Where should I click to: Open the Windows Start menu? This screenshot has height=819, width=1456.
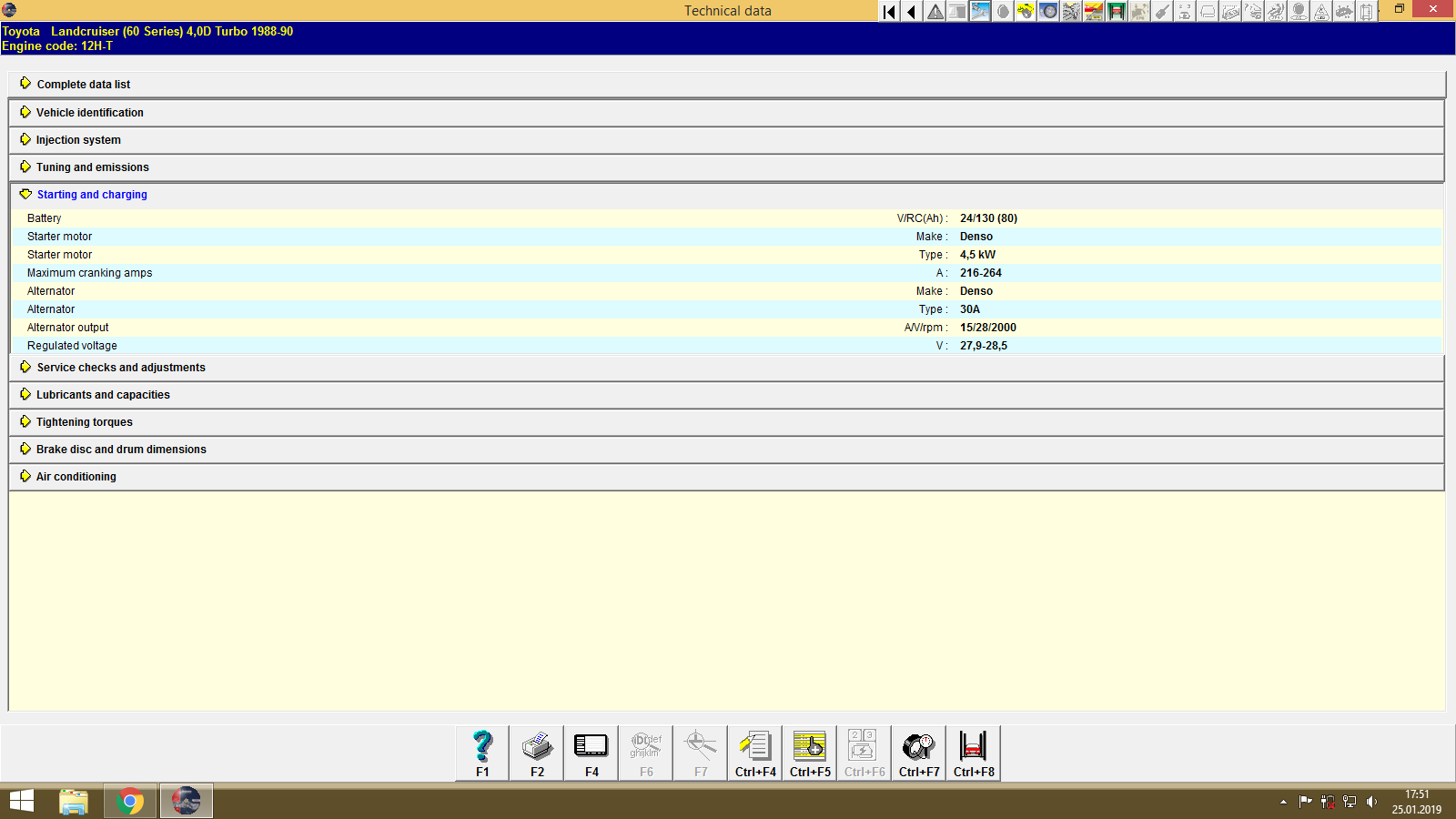point(19,801)
